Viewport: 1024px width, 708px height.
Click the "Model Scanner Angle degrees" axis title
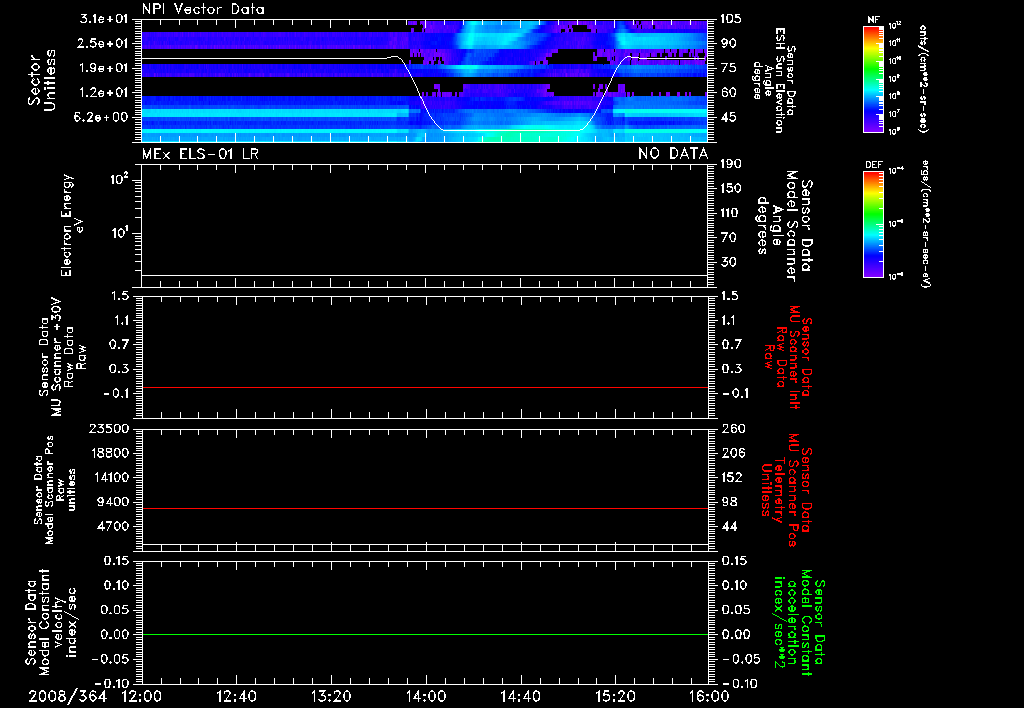[784, 226]
